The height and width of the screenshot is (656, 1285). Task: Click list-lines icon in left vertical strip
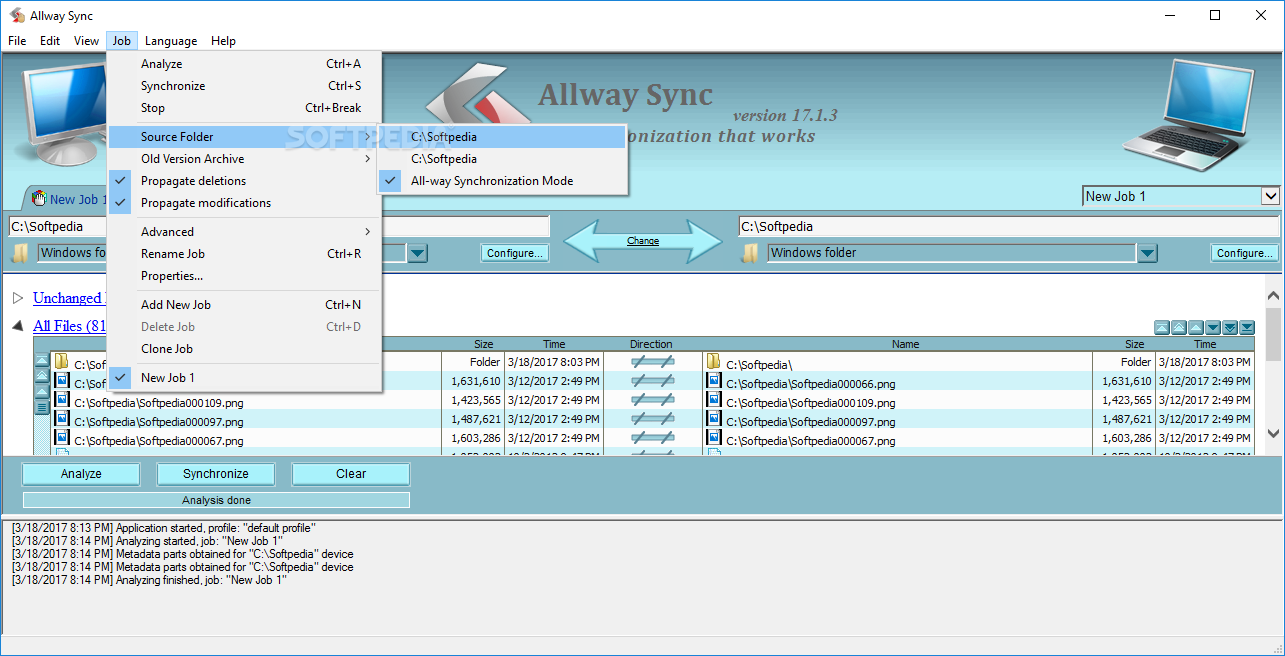point(42,408)
